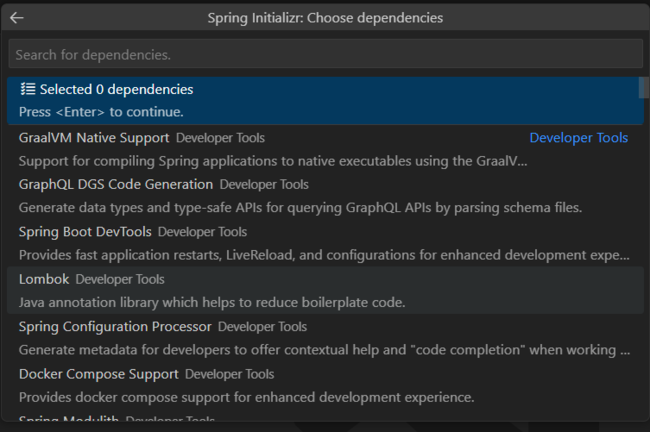Focus the Search for dependencies field

[325, 54]
